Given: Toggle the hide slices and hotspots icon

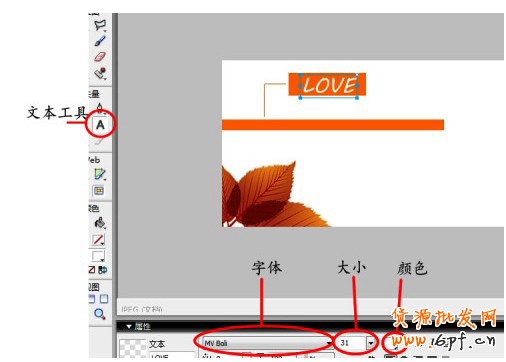Looking at the screenshot, I should click(x=99, y=191).
